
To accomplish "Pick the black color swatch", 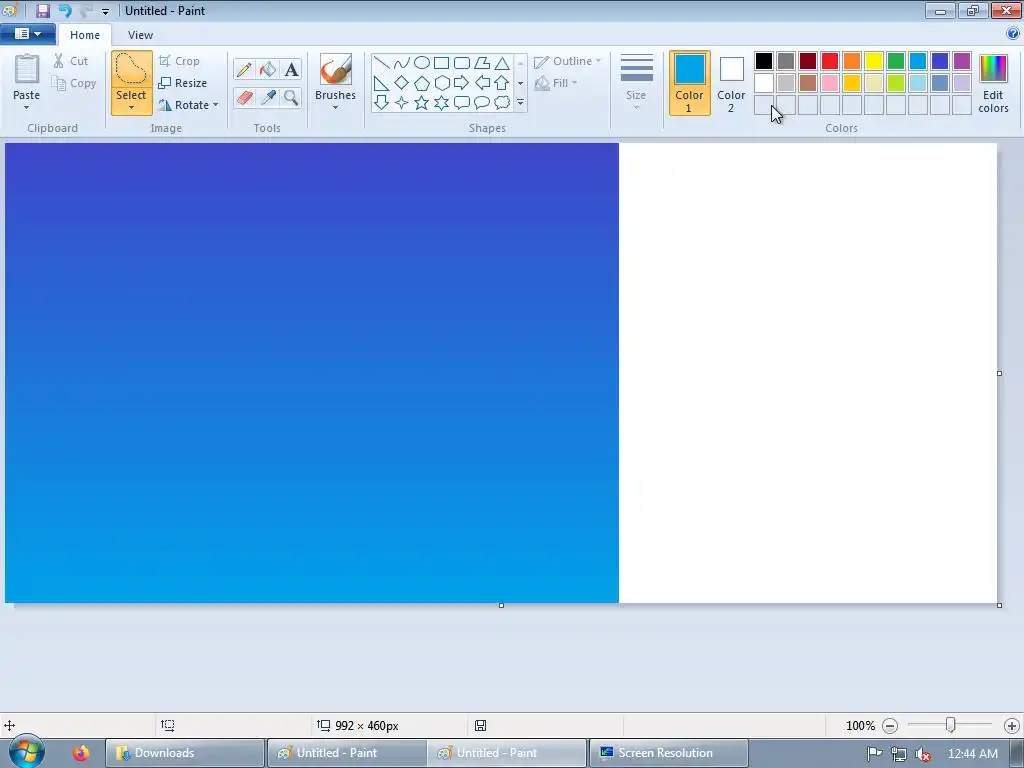I will (x=763, y=61).
